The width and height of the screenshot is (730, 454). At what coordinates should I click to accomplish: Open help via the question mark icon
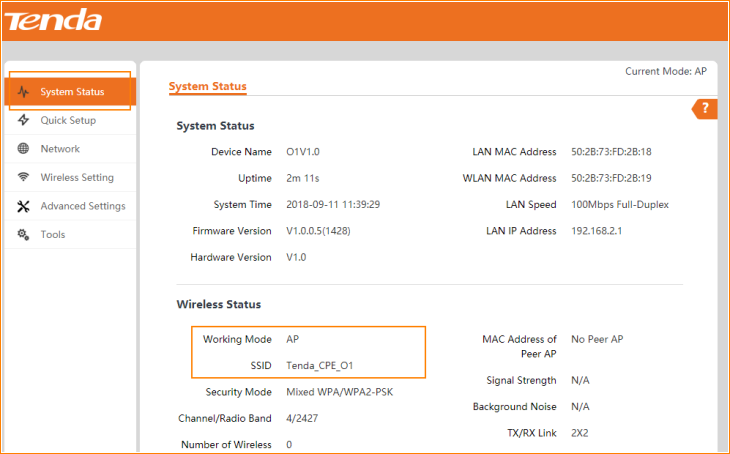coord(706,109)
